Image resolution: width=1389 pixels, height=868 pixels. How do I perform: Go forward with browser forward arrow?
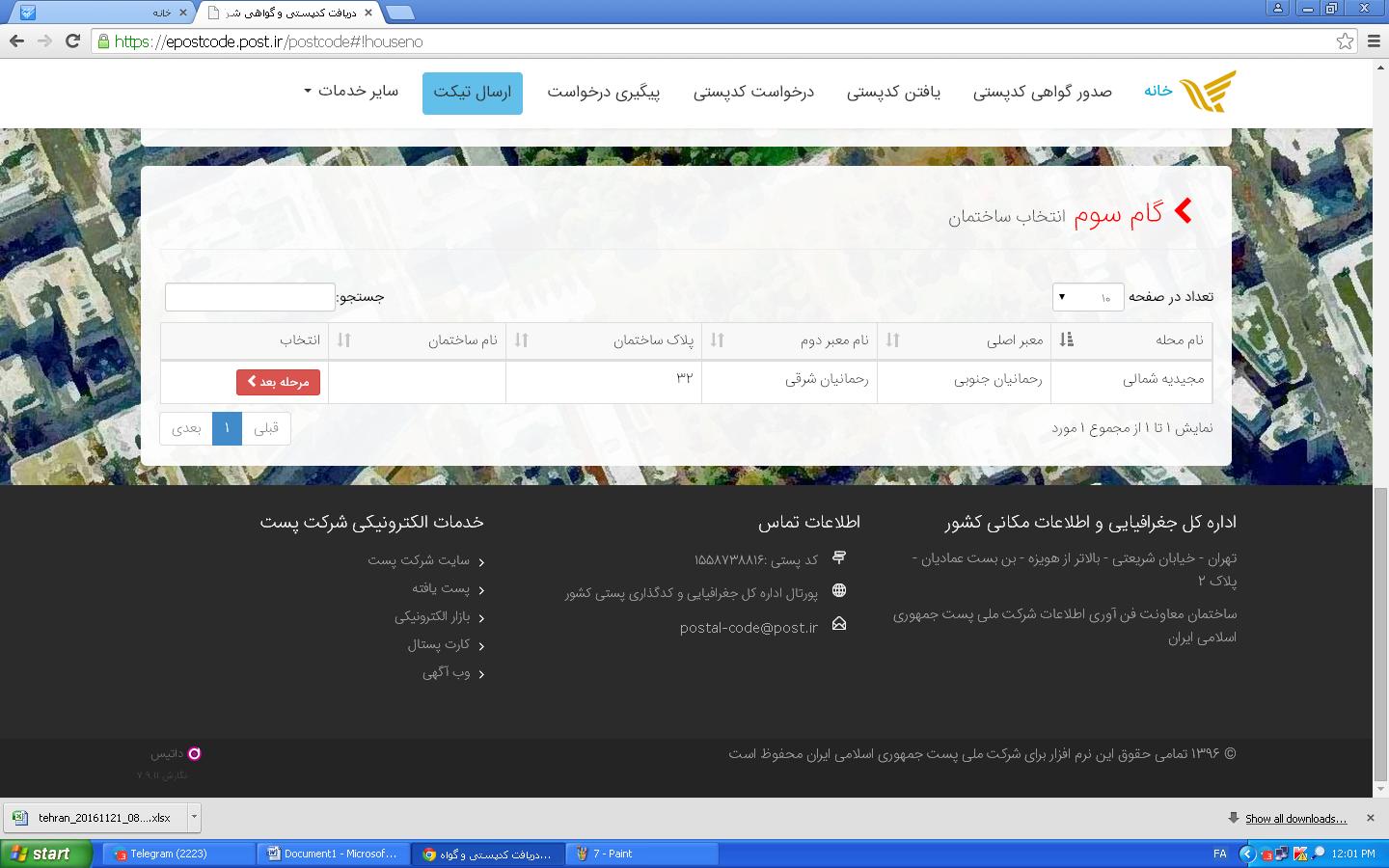(44, 41)
